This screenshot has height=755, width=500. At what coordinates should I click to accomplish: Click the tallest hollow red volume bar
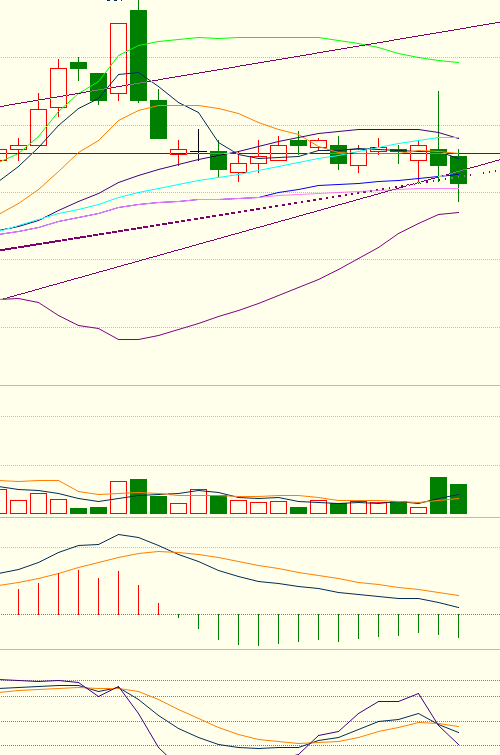(118, 497)
